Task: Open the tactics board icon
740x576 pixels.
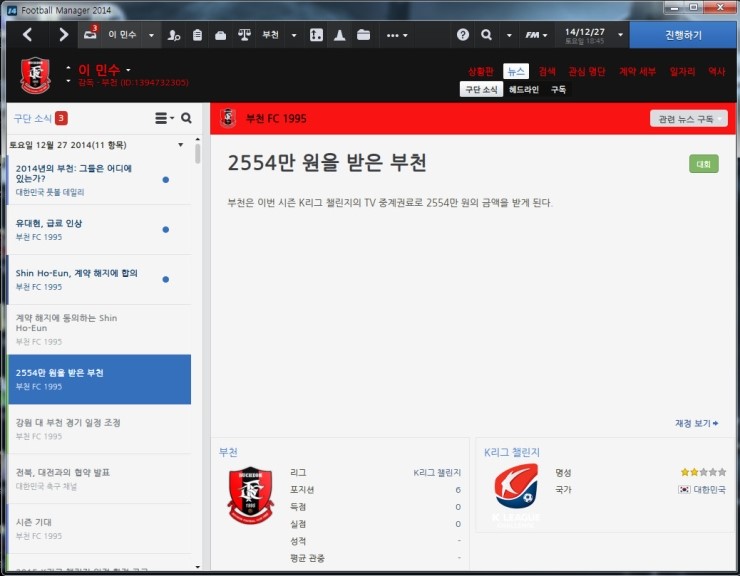Action: 316,35
